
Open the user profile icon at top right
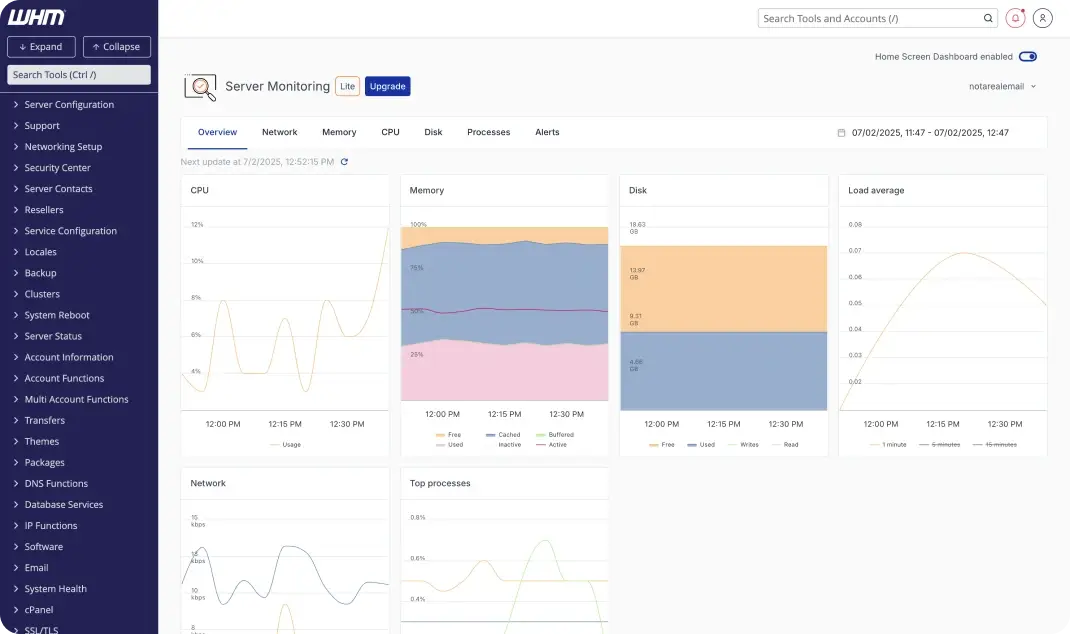click(x=1042, y=17)
